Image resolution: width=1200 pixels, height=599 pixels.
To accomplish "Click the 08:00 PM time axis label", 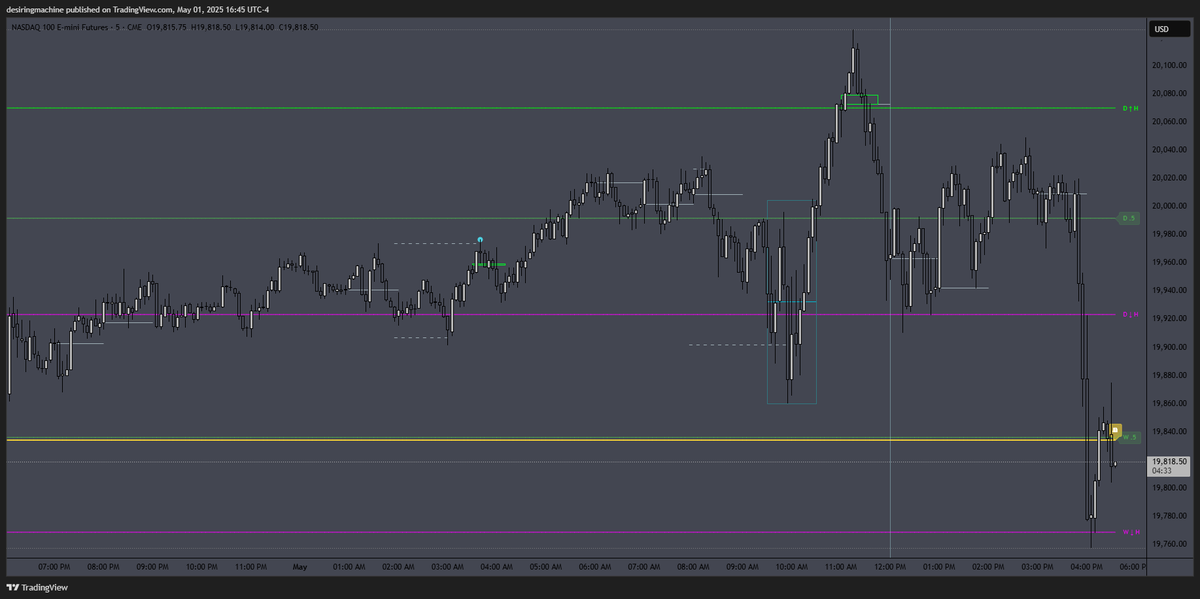I will pyautogui.click(x=102, y=567).
